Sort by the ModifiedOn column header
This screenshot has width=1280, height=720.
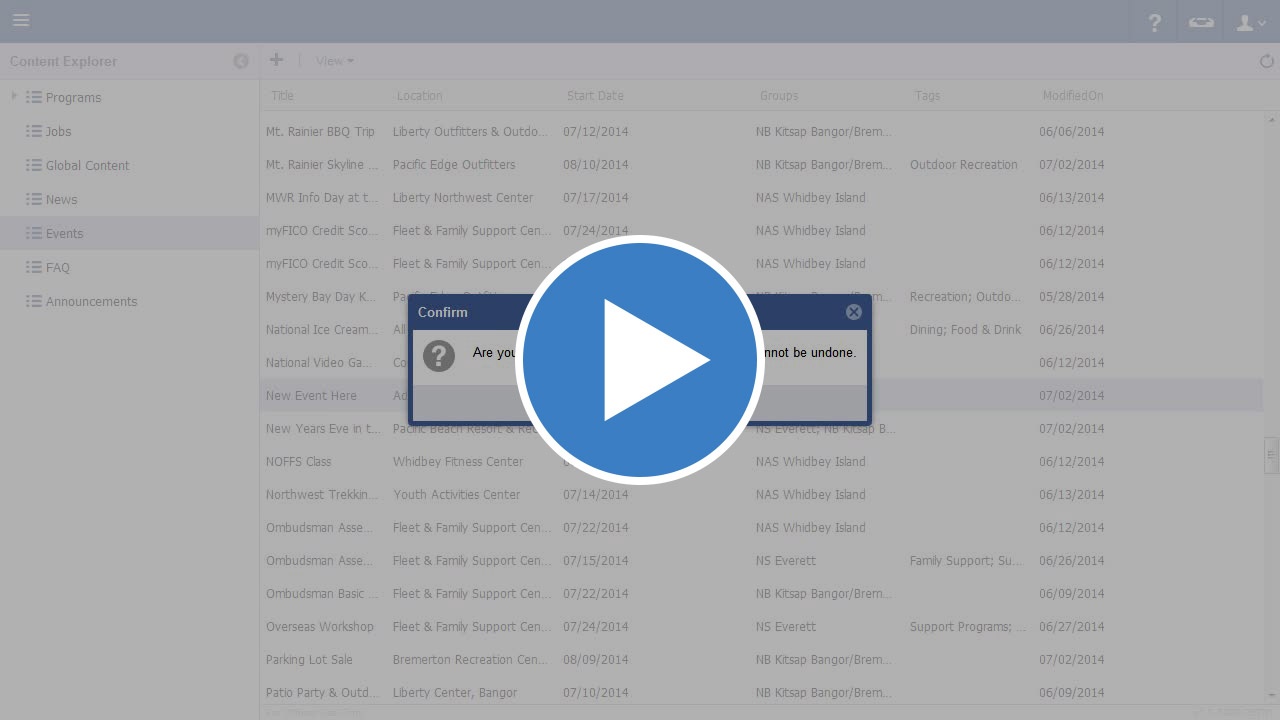point(1073,96)
